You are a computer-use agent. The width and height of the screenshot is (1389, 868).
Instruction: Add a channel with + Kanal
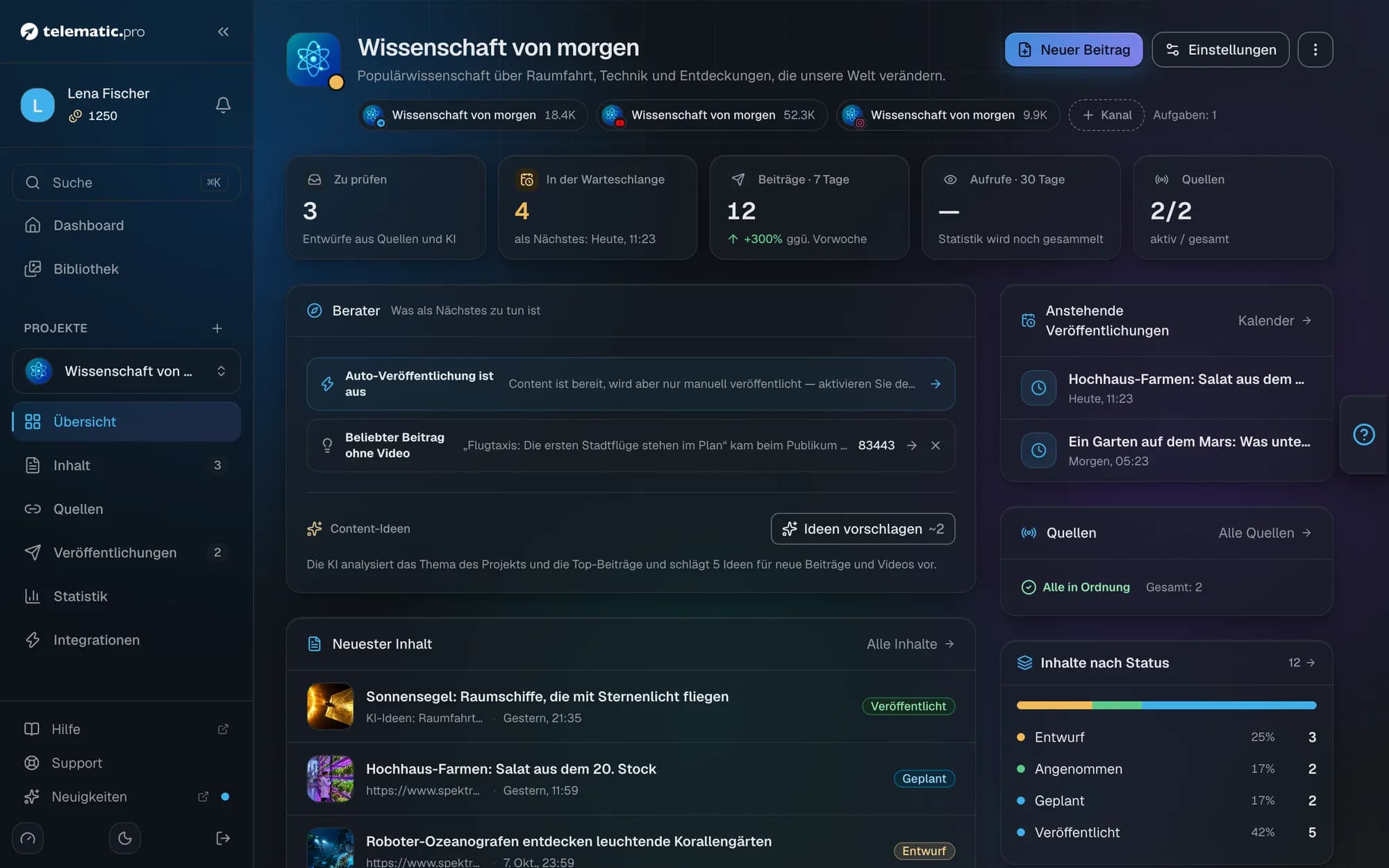point(1106,115)
